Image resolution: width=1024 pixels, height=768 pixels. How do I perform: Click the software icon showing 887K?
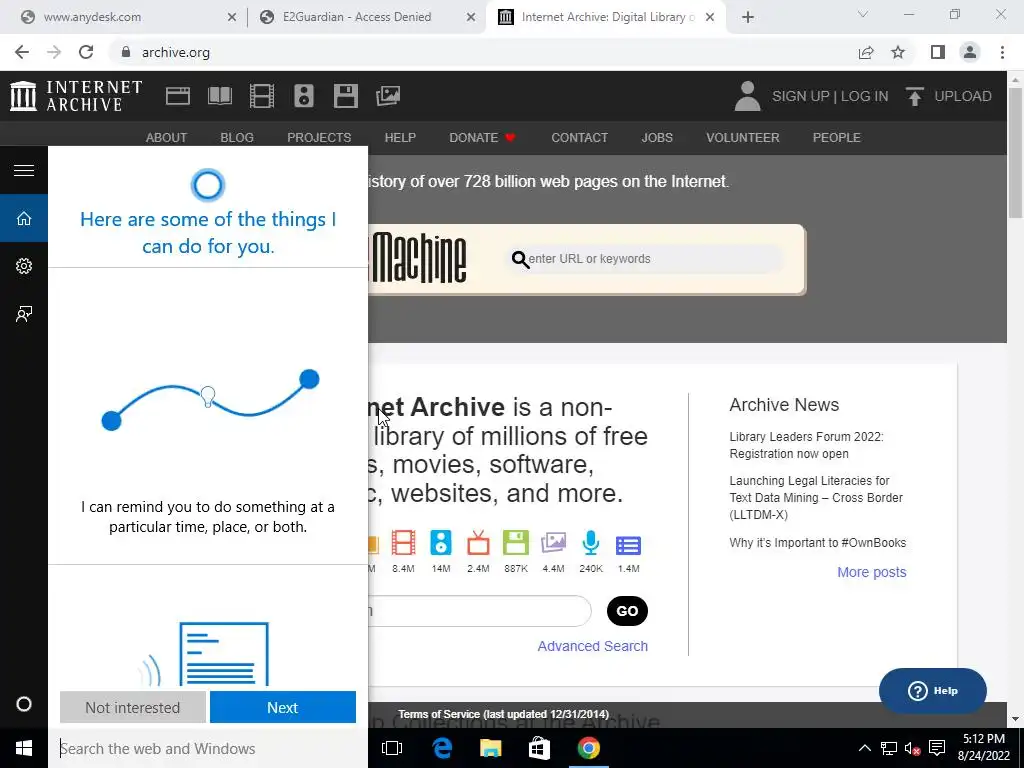coord(516,543)
